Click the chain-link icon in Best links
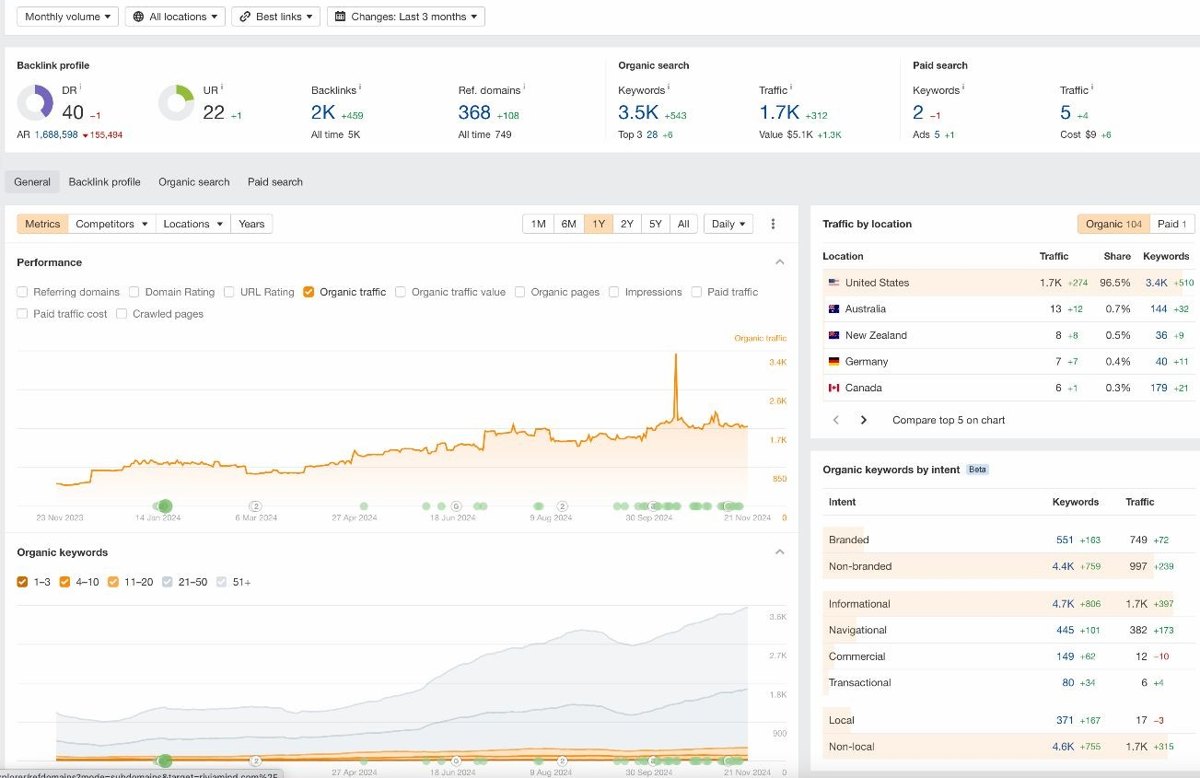The width and height of the screenshot is (1200, 778). click(x=245, y=17)
